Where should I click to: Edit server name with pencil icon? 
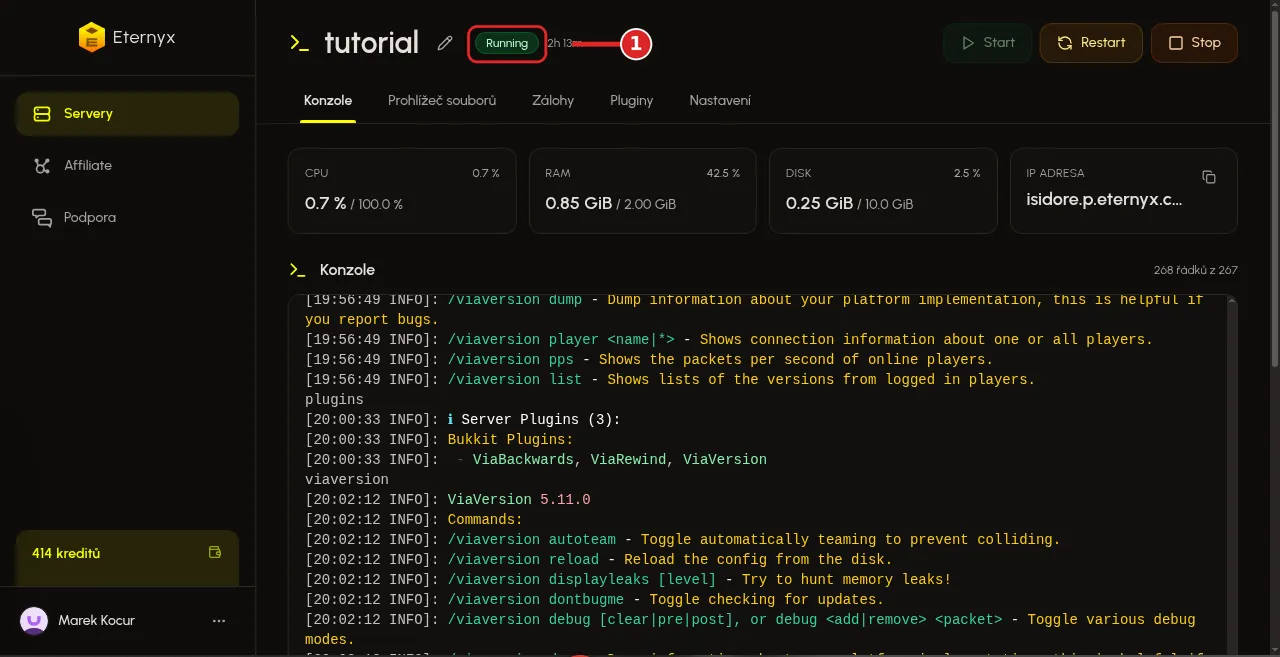click(x=445, y=43)
